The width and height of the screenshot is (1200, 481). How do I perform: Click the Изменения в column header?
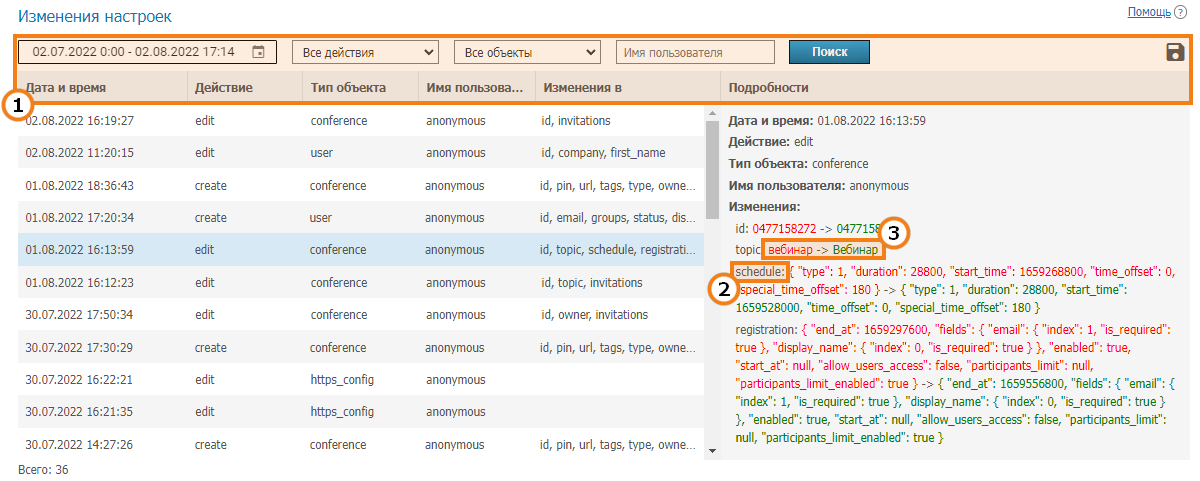(583, 88)
